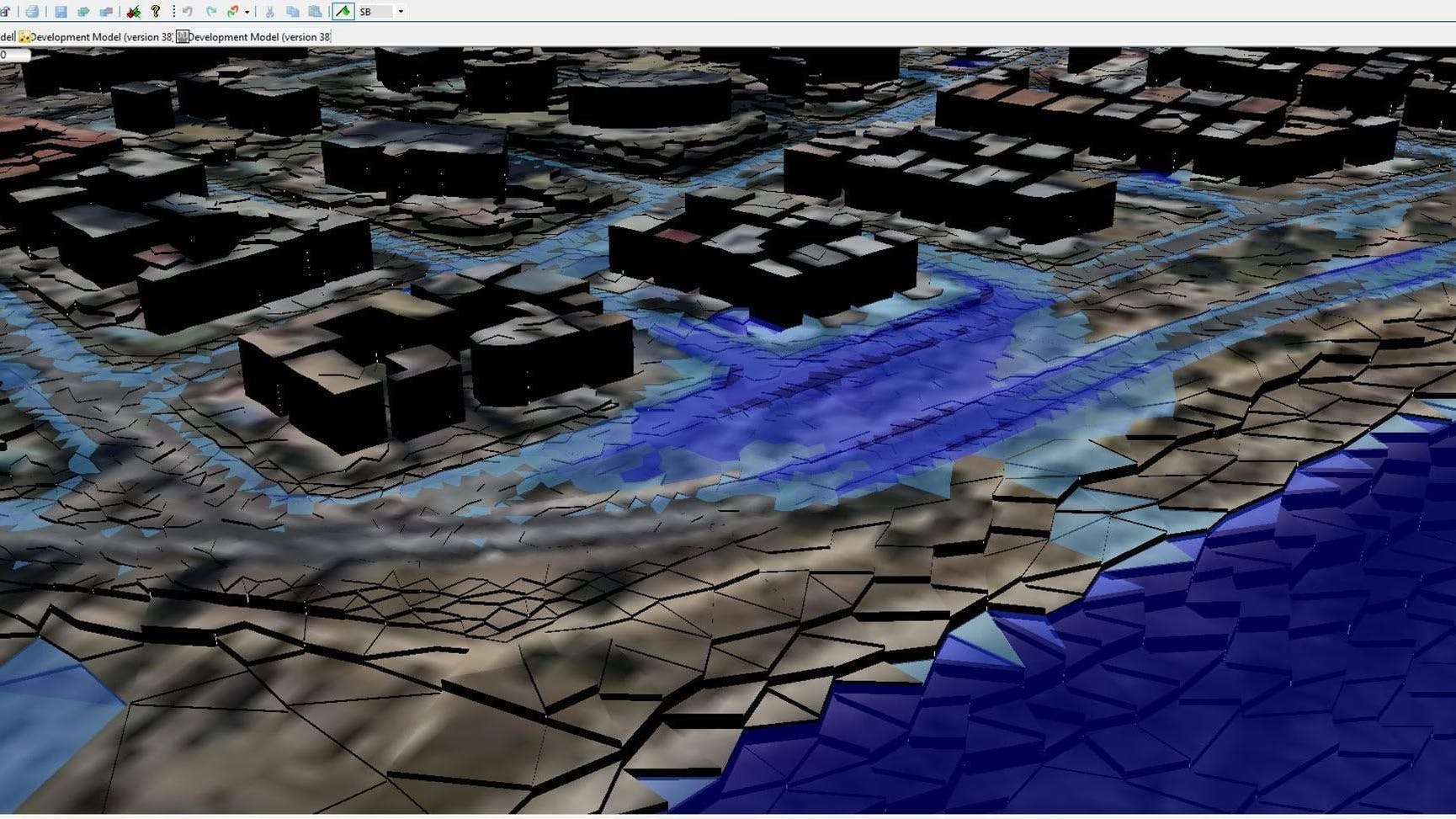This screenshot has width=1456, height=819.
Task: Switch to the Development Model tab with yellow icon
Action: pos(95,37)
